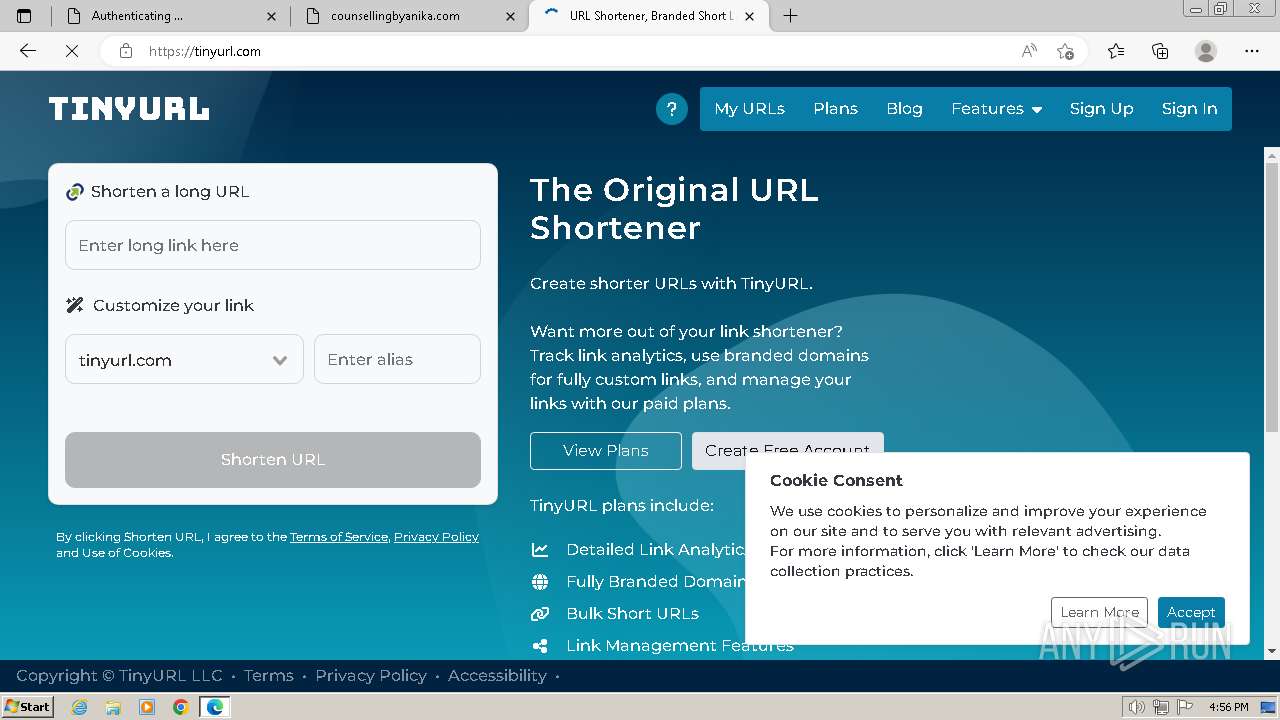Screen dimensions: 1280x720
Task: Click the Enter long link here field
Action: (x=273, y=245)
